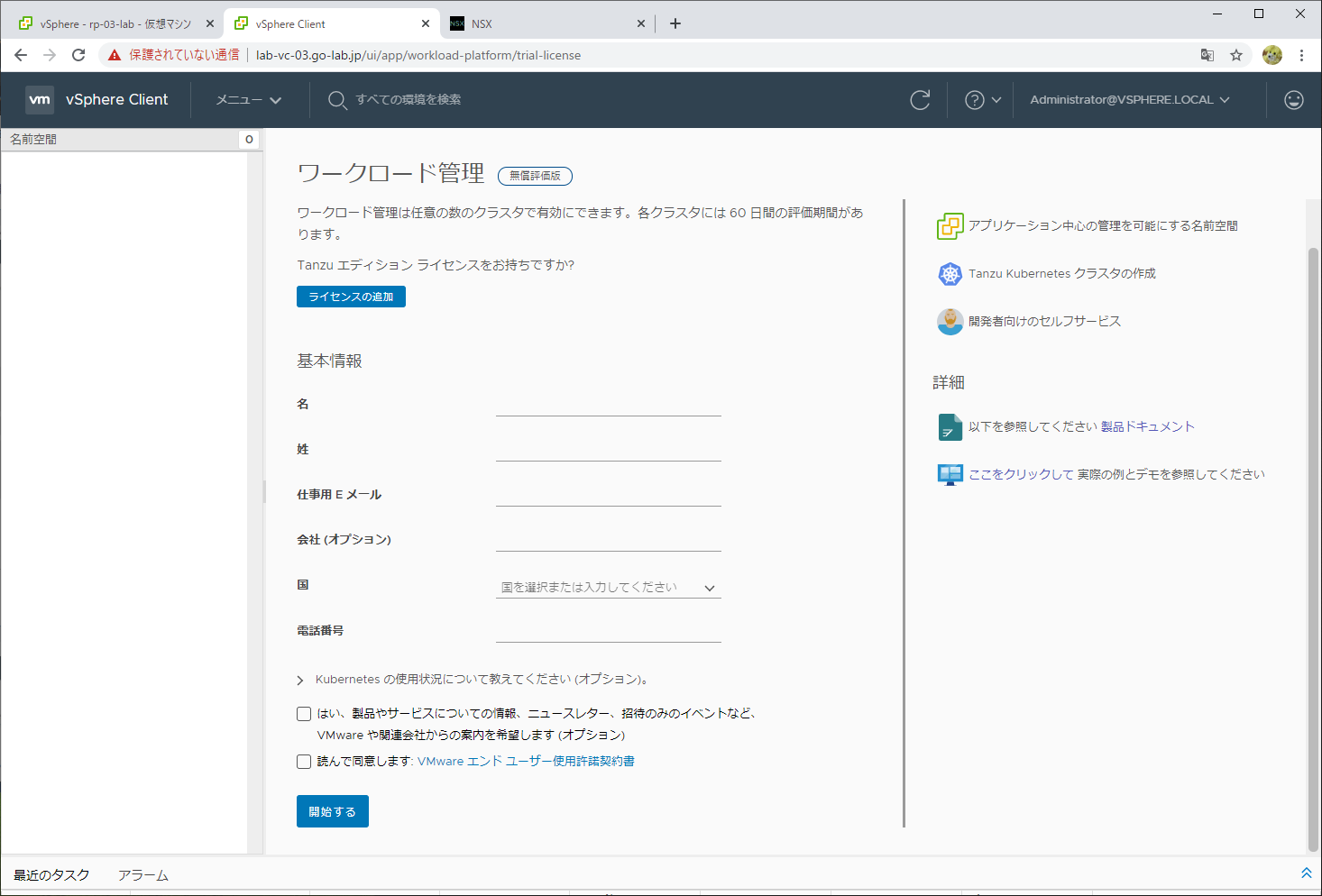Click the 会社 (オプション) input field

[609, 540]
